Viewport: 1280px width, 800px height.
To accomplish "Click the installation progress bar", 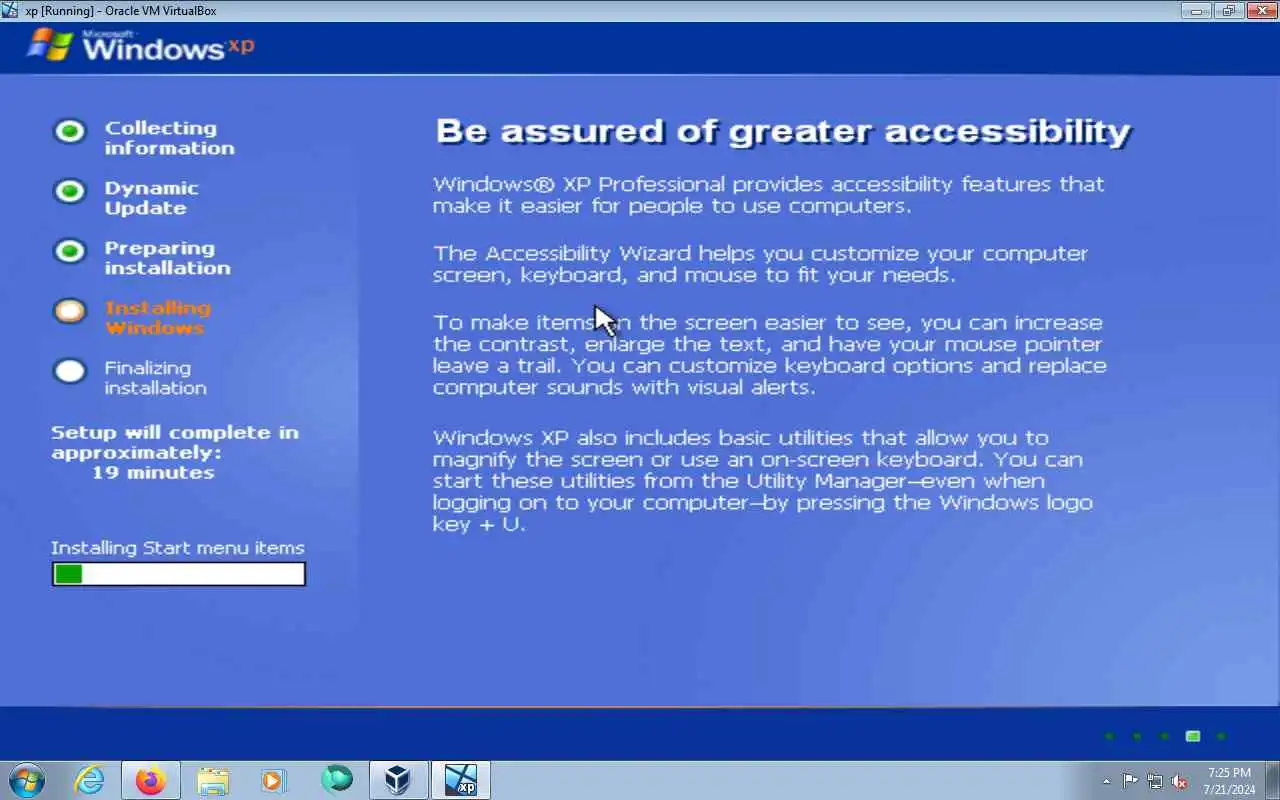I will pyautogui.click(x=179, y=574).
